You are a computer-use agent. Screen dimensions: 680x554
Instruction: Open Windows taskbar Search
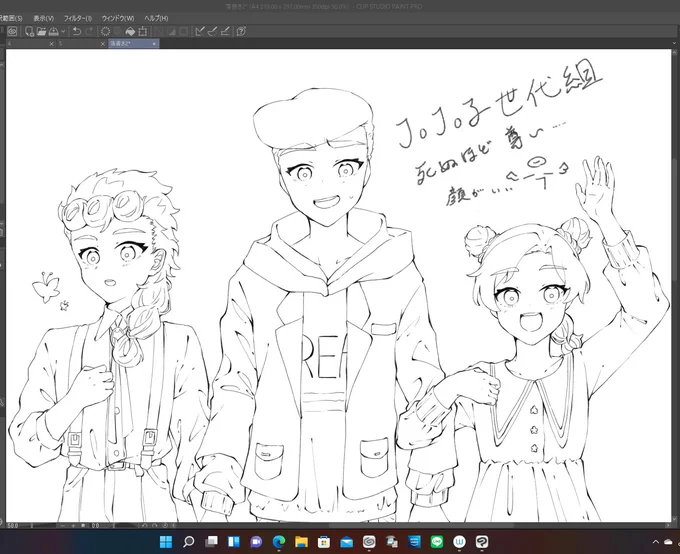[x=189, y=541]
